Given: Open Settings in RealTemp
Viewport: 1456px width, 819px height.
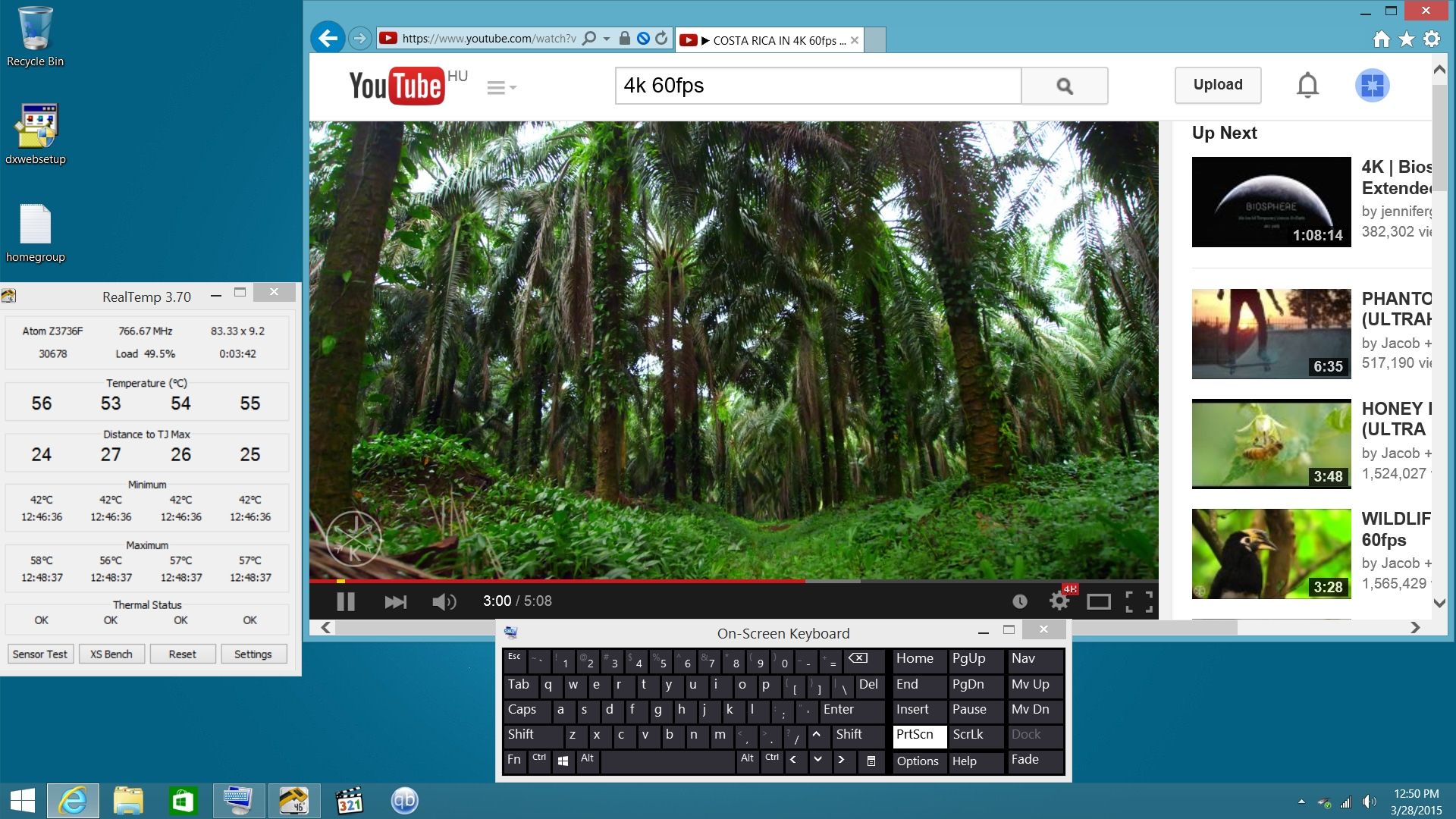Looking at the screenshot, I should coord(253,654).
